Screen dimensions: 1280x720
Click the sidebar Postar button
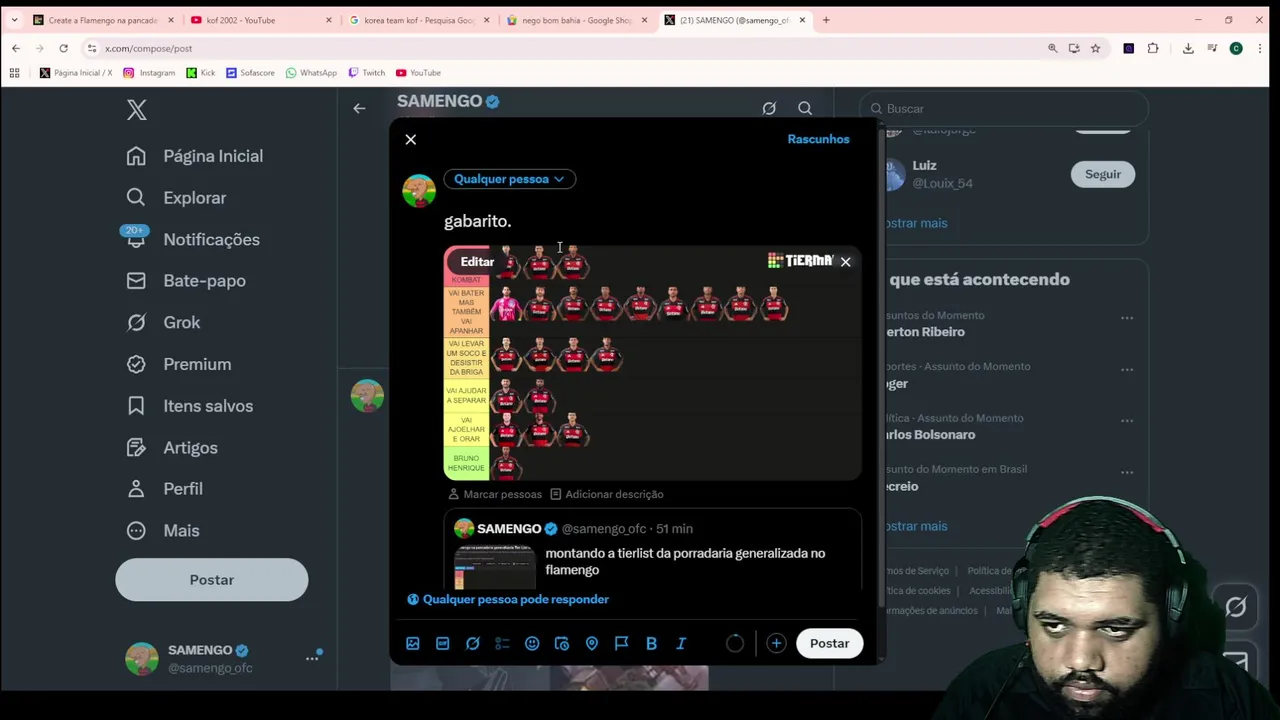[211, 580]
